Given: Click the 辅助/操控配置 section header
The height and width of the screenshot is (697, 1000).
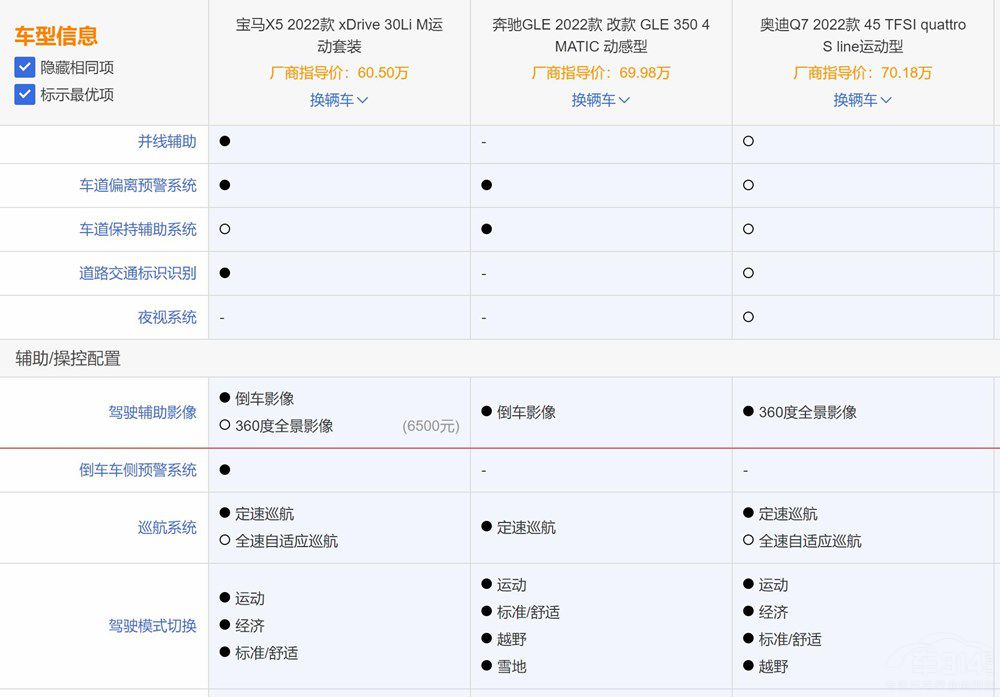Looking at the screenshot, I should 67,358.
